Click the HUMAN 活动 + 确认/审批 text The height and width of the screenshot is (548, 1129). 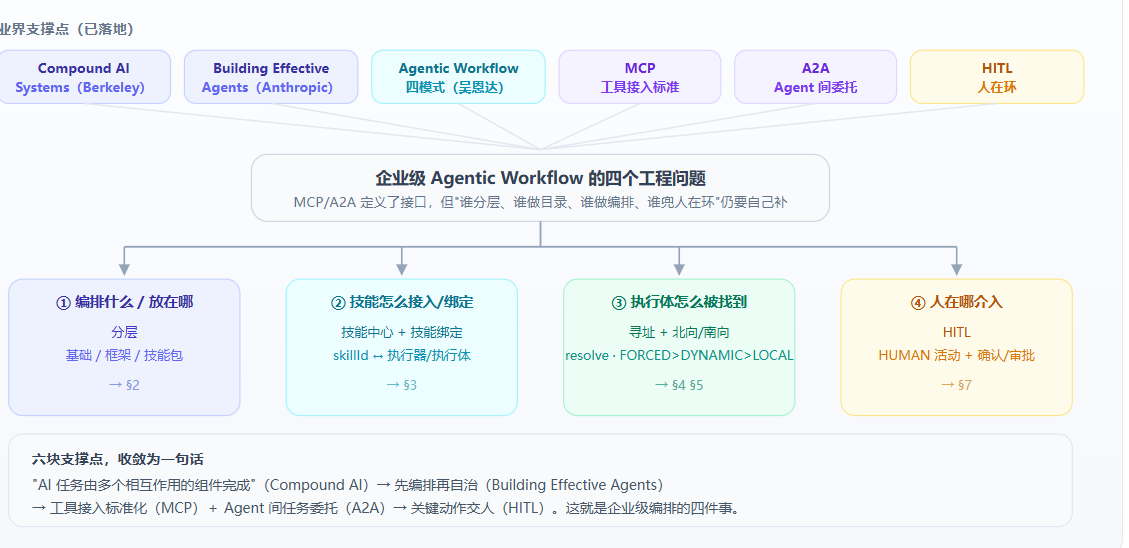click(957, 356)
